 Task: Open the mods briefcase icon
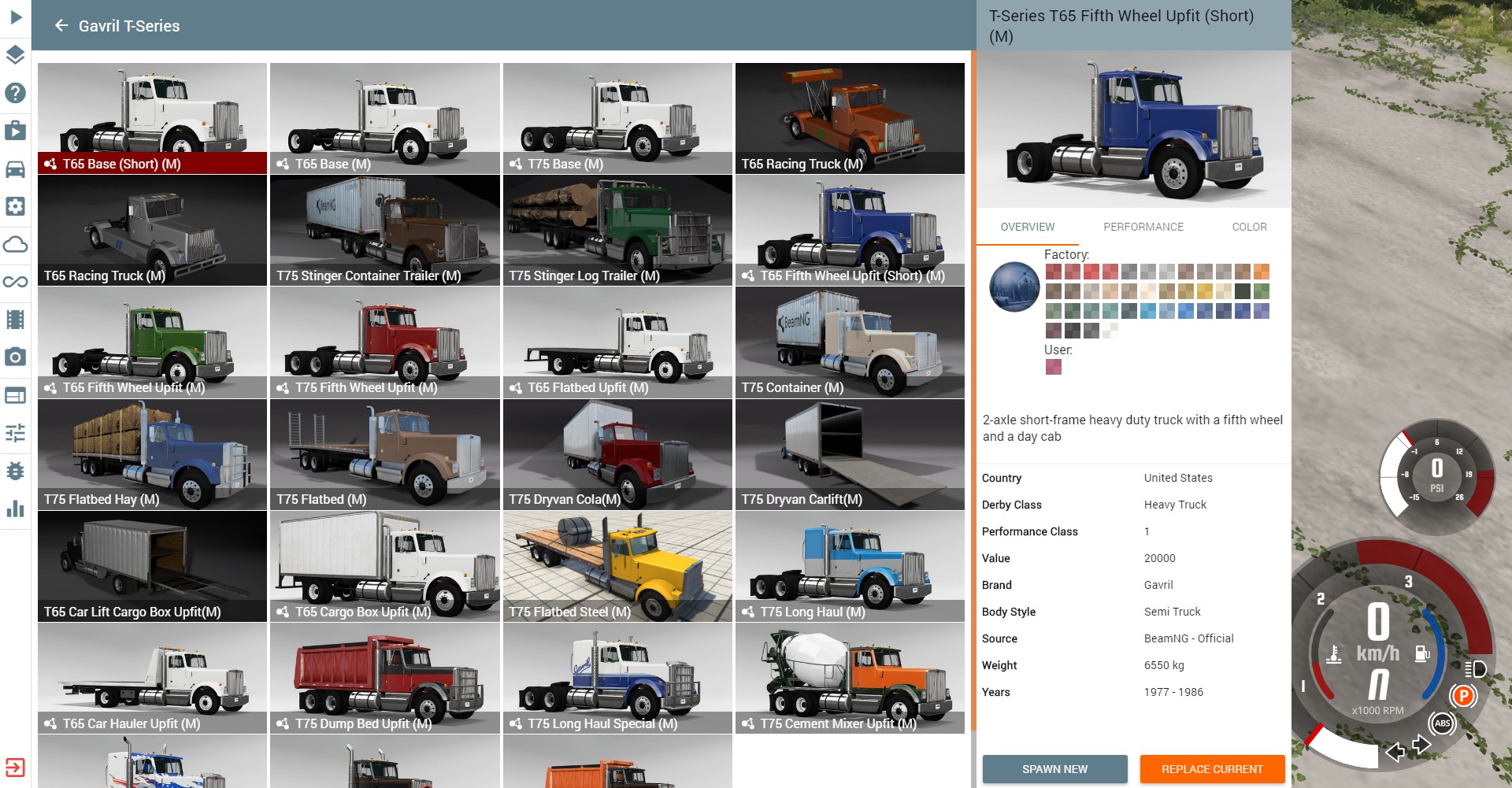click(x=15, y=130)
